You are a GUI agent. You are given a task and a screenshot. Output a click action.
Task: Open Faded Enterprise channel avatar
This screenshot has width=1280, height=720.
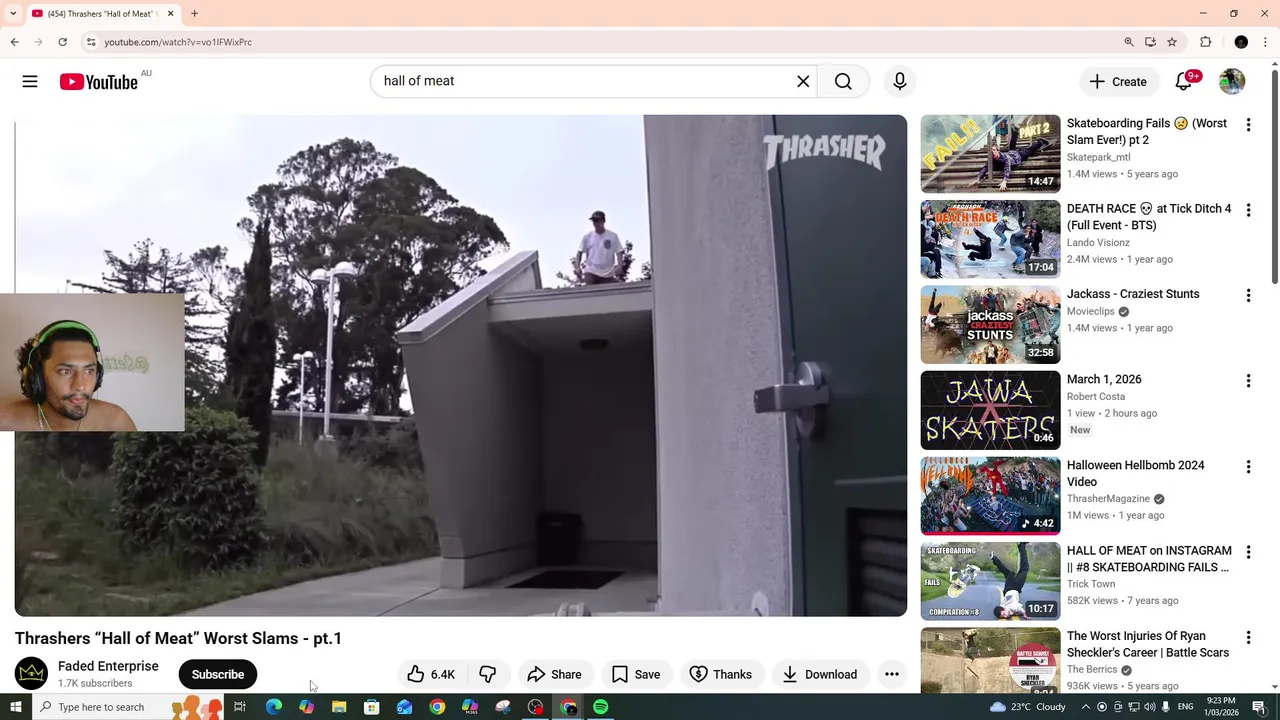pos(31,674)
